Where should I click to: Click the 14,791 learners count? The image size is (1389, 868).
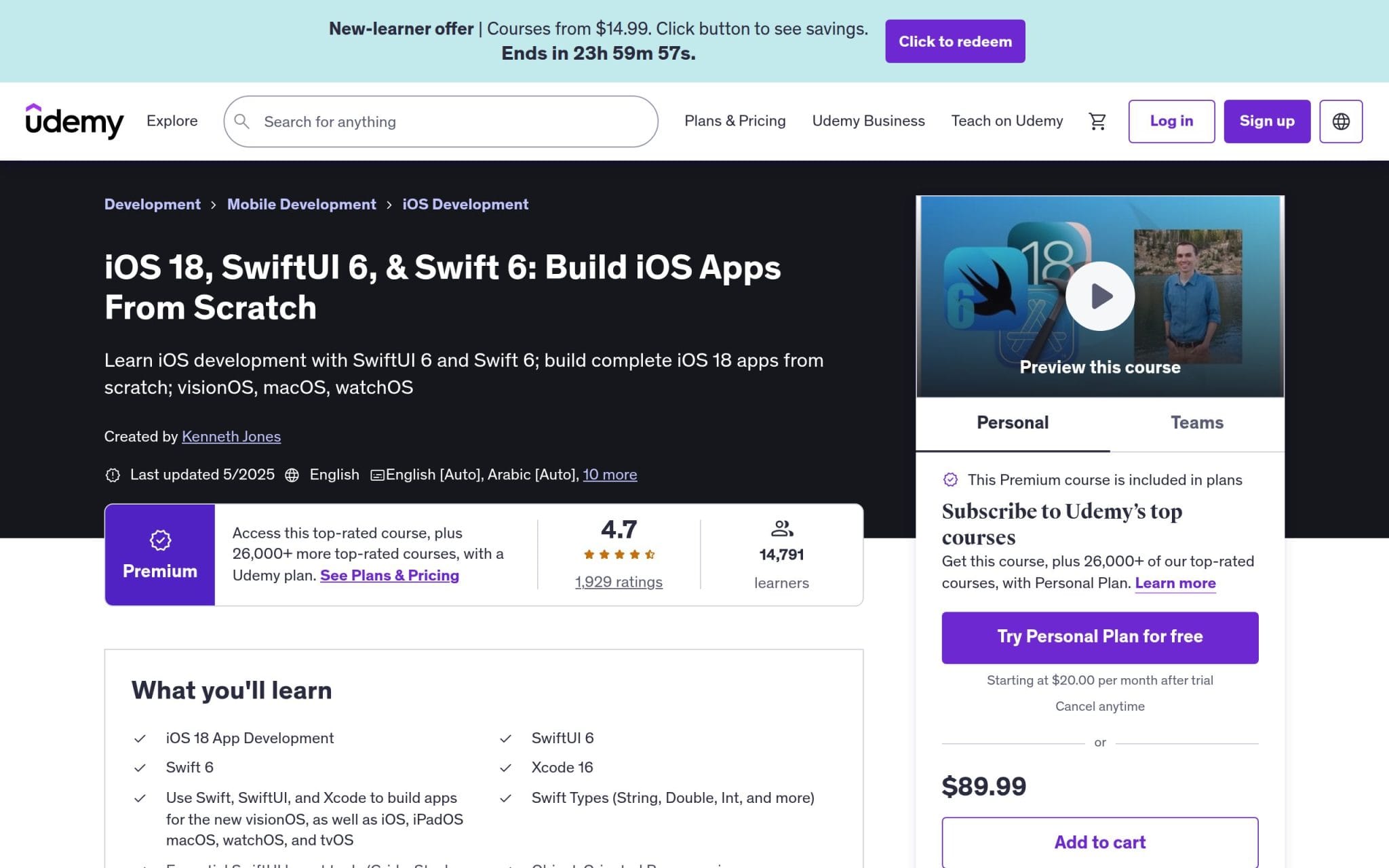(x=781, y=555)
